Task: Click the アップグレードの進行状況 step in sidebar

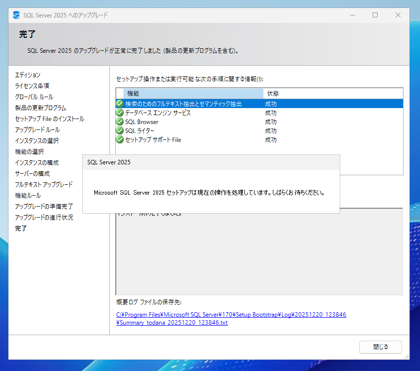Action: click(x=44, y=217)
